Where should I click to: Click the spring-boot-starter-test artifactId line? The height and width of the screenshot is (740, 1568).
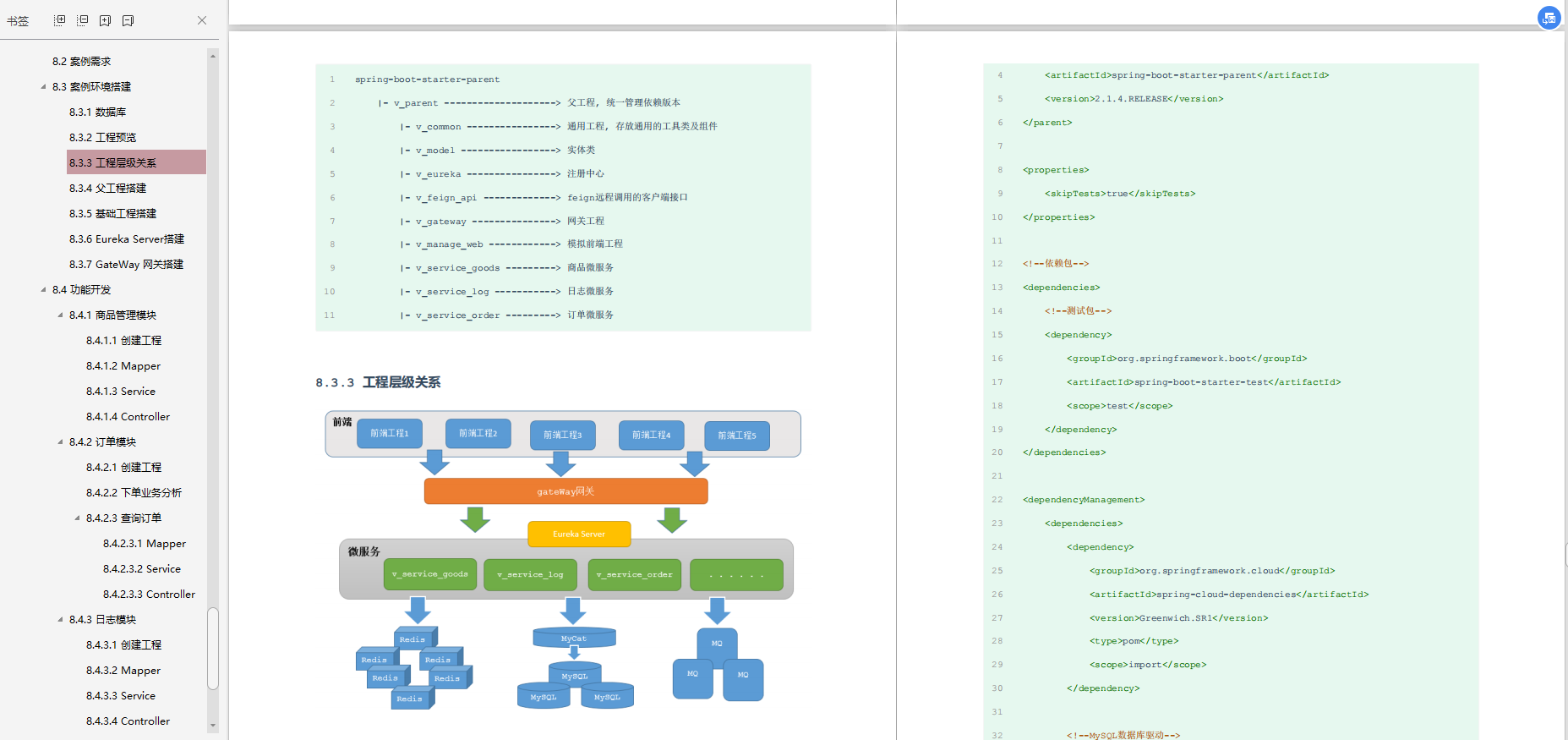click(x=1204, y=382)
